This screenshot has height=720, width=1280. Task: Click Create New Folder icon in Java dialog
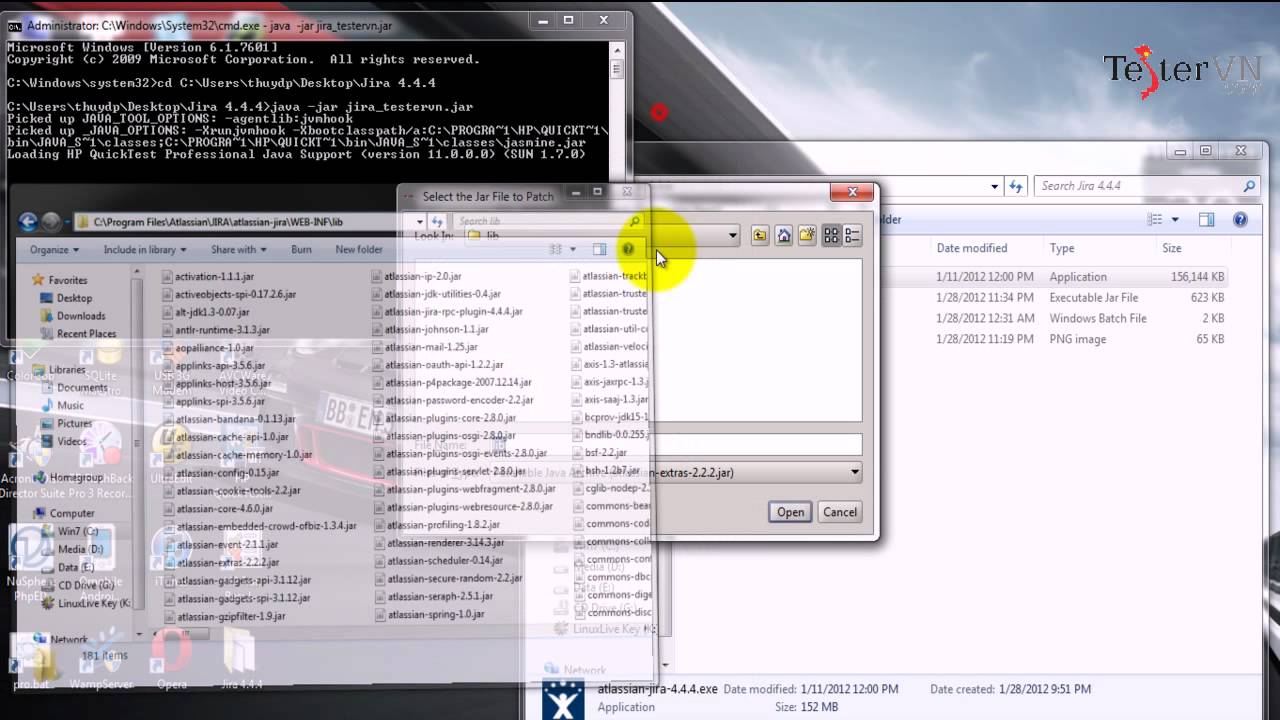(x=807, y=236)
